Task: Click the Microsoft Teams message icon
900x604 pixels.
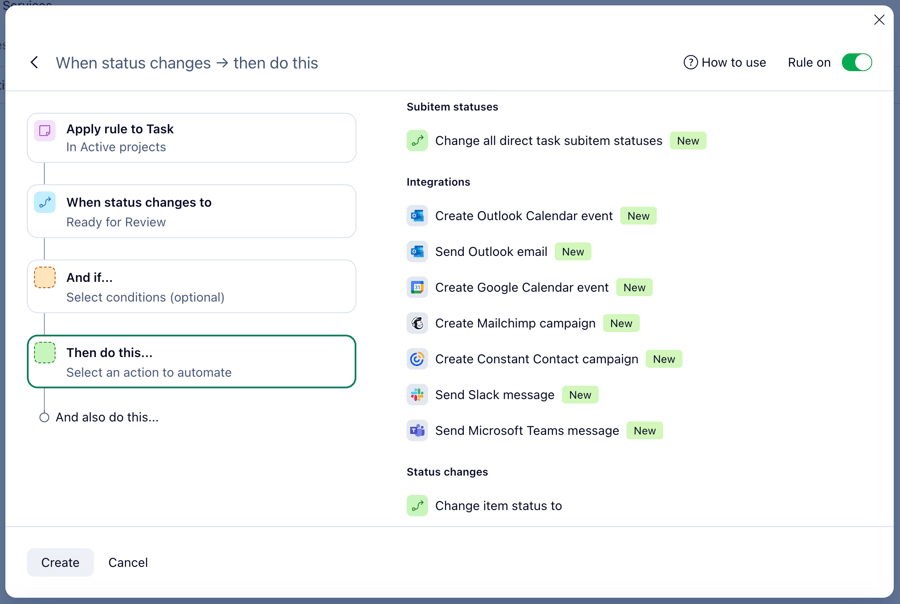Action: tap(417, 431)
